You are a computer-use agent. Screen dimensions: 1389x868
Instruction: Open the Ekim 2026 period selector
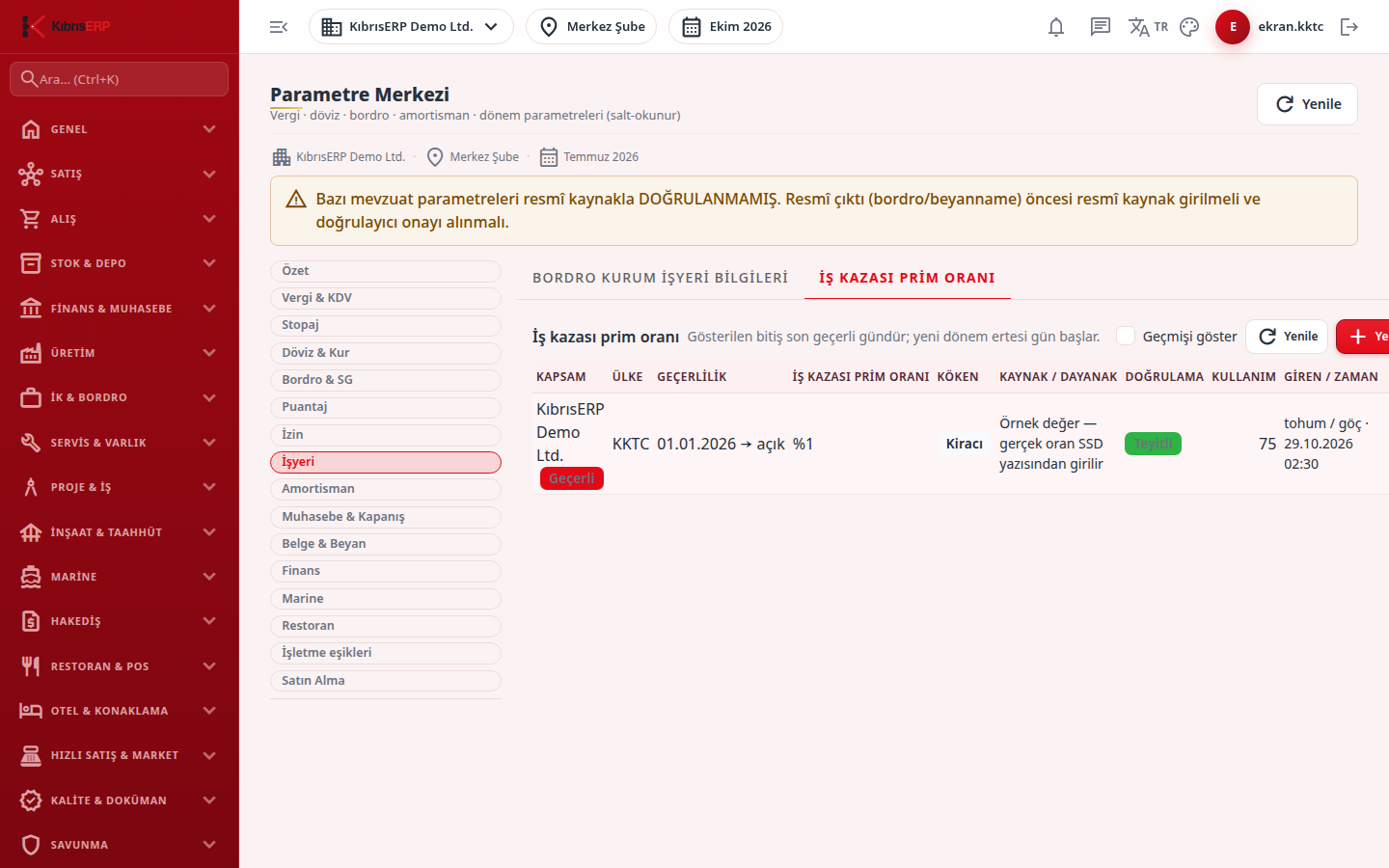725,27
